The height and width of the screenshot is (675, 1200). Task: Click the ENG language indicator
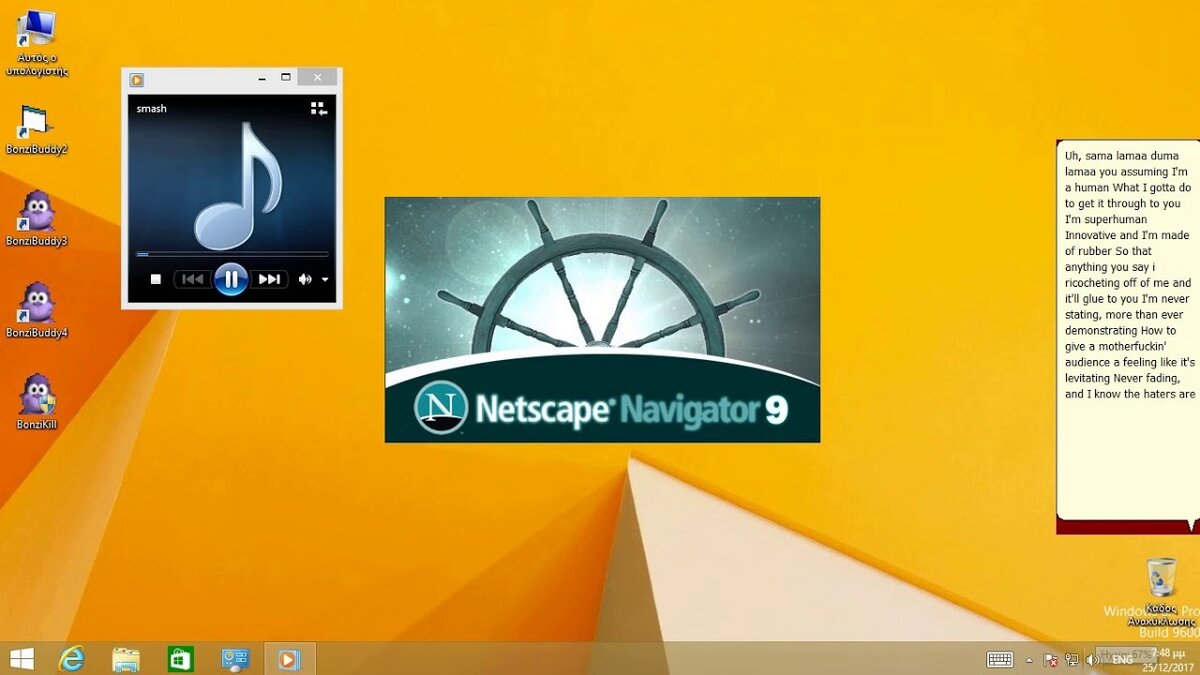(1122, 659)
